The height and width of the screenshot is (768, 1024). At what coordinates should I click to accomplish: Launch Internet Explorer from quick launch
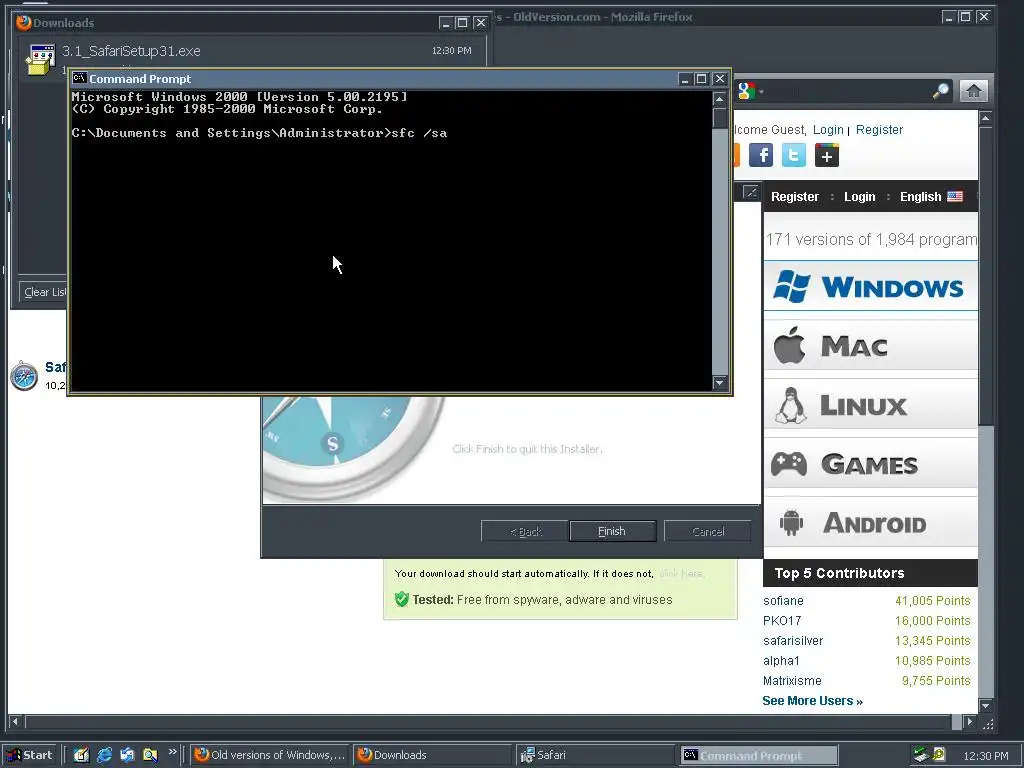pyautogui.click(x=104, y=755)
